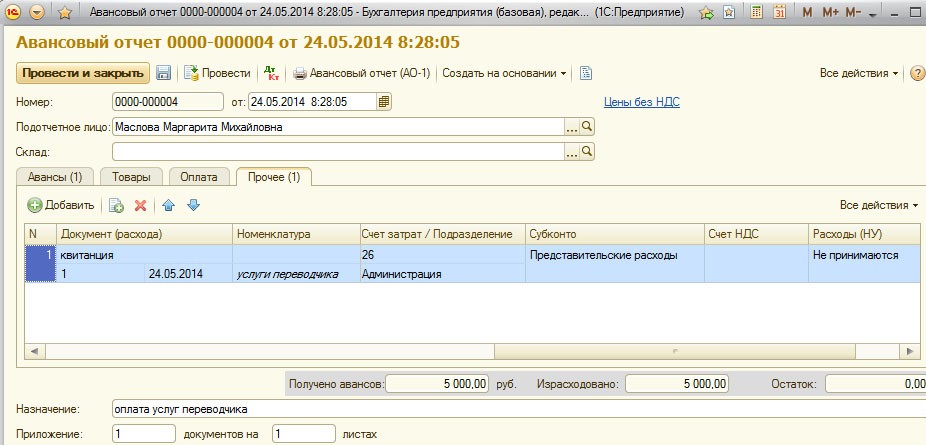Click the Цены без НДС link

tap(641, 102)
